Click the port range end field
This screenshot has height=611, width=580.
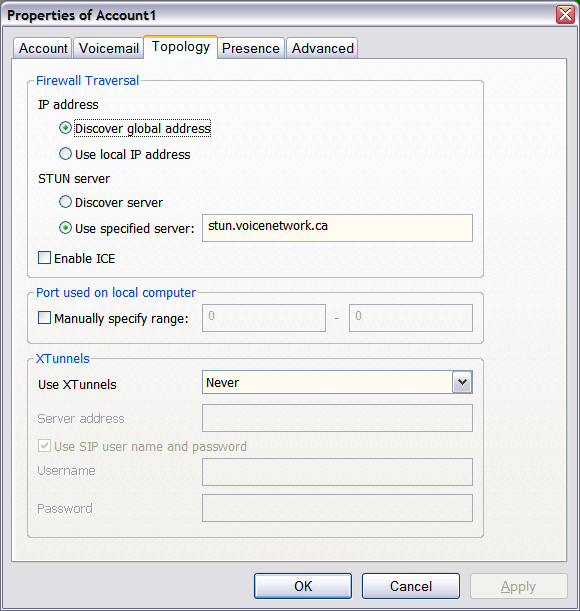click(411, 318)
